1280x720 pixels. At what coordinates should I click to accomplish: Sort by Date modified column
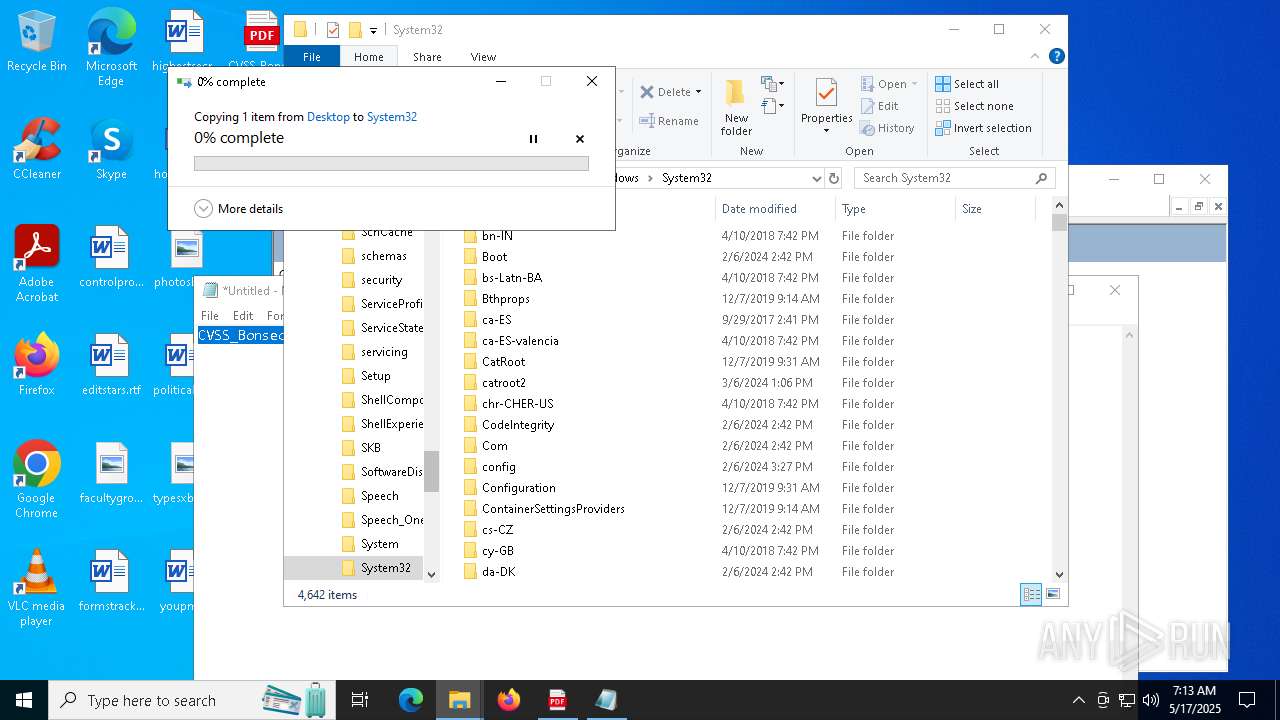pos(776,209)
